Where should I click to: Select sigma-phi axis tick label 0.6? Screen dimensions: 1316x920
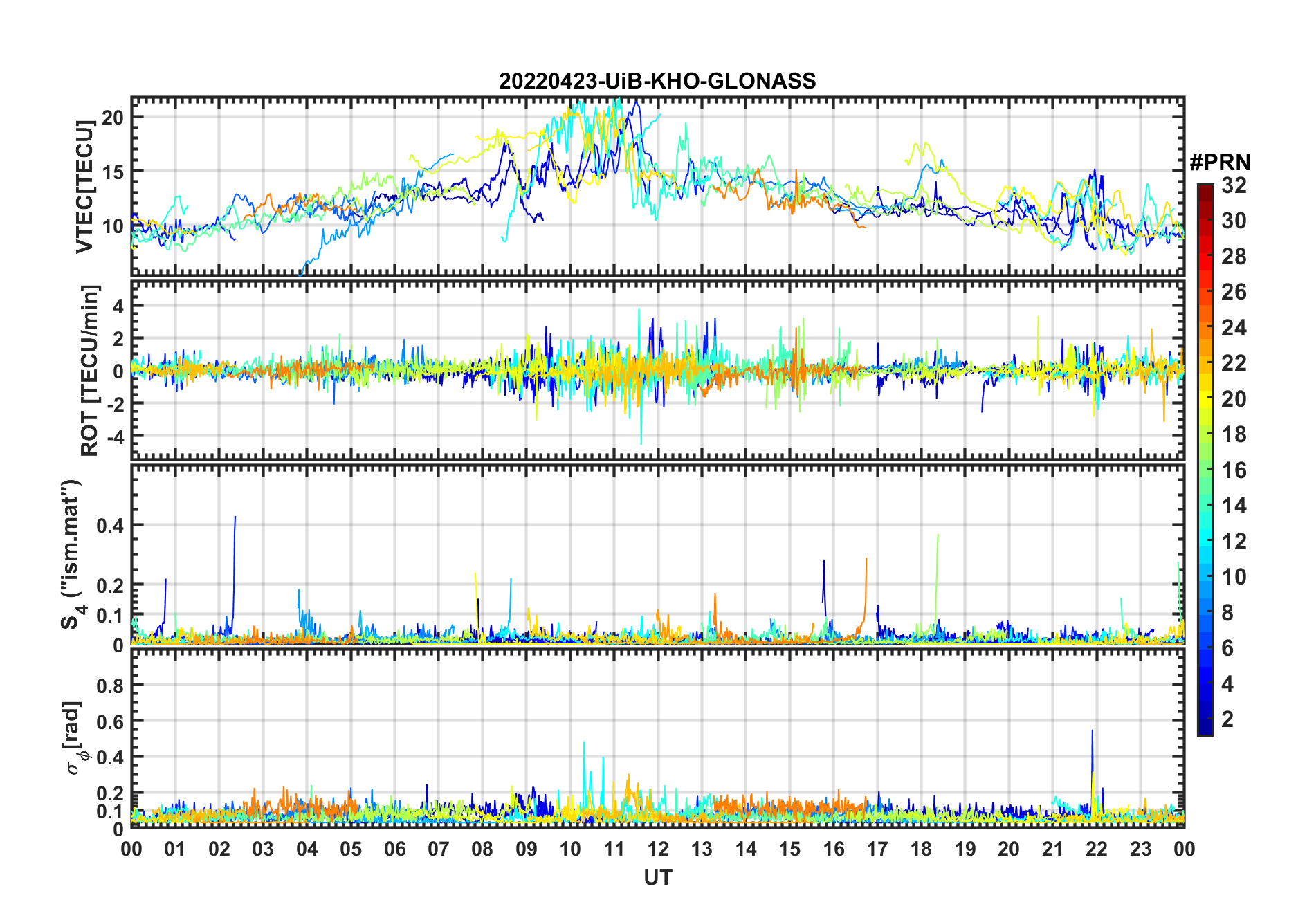[x=109, y=721]
